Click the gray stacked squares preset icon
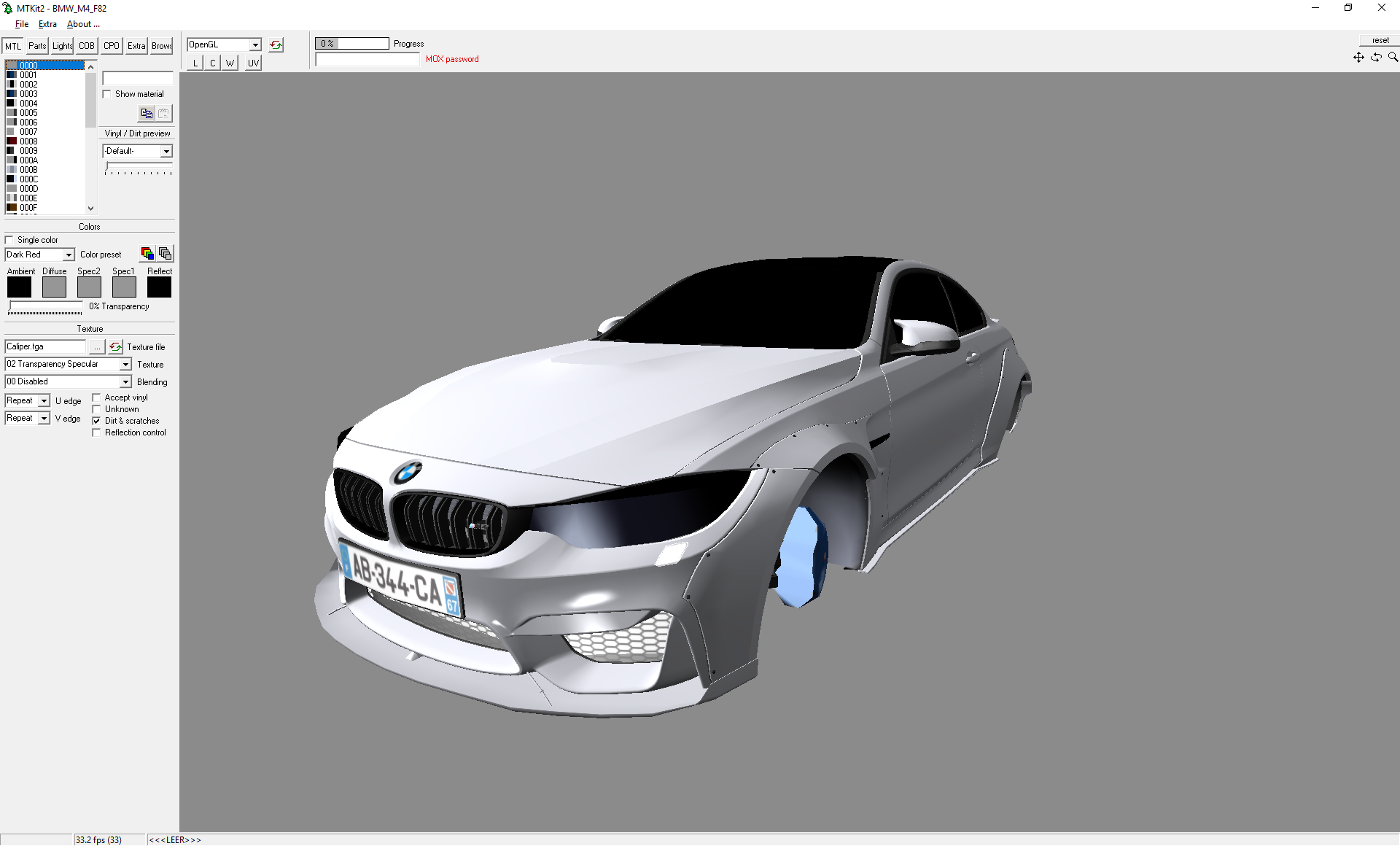The image size is (1400, 846). pyautogui.click(x=166, y=253)
